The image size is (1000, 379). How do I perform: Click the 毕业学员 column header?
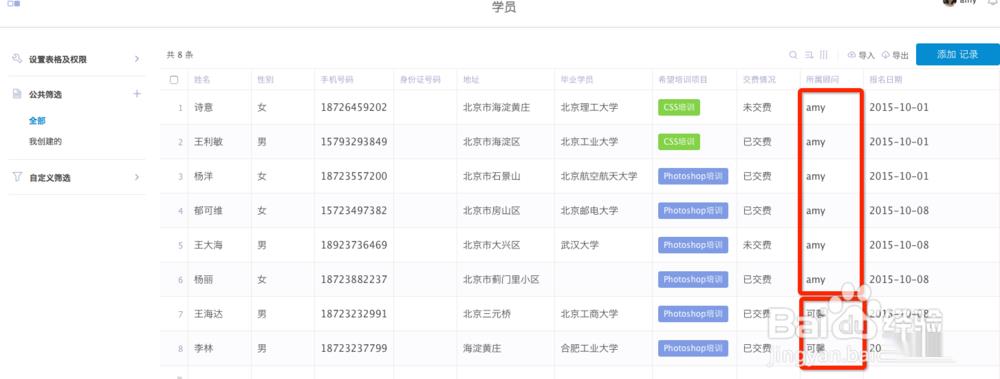(577, 80)
